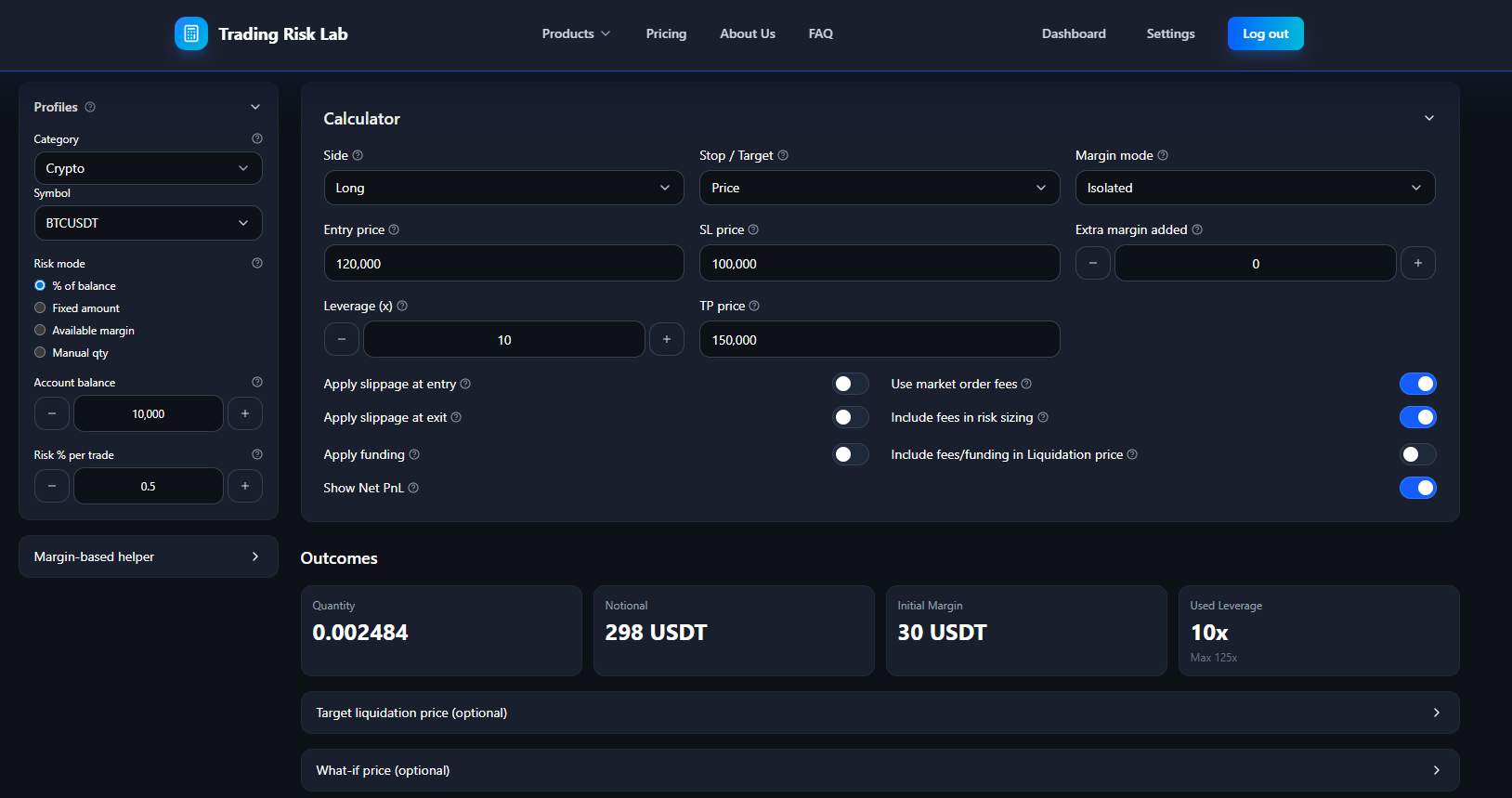Click the SL price input field
The image size is (1512, 798).
coord(879,264)
